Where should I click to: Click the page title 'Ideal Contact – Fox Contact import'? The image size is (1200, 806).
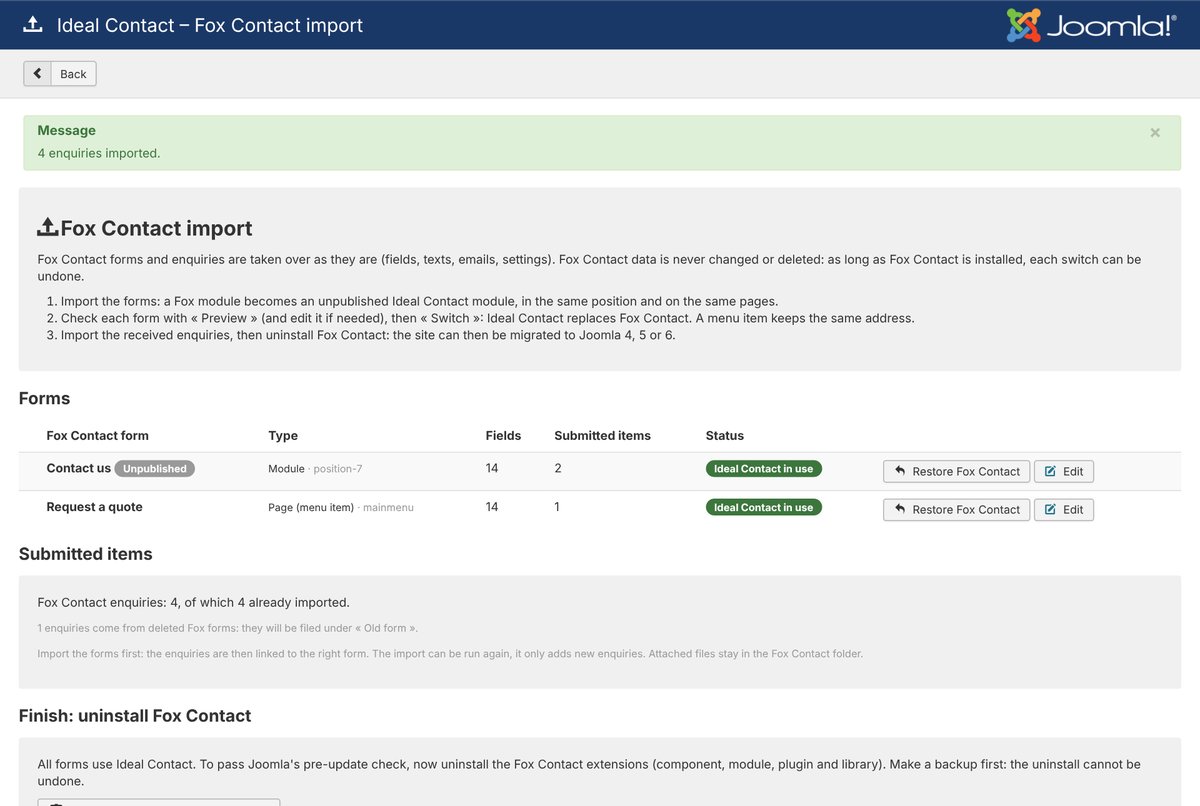coord(210,25)
